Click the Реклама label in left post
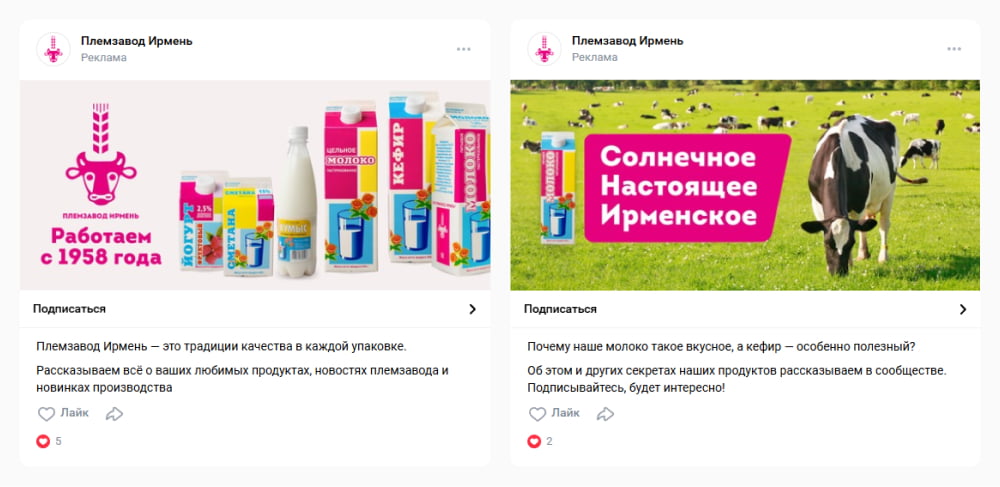 [104, 57]
